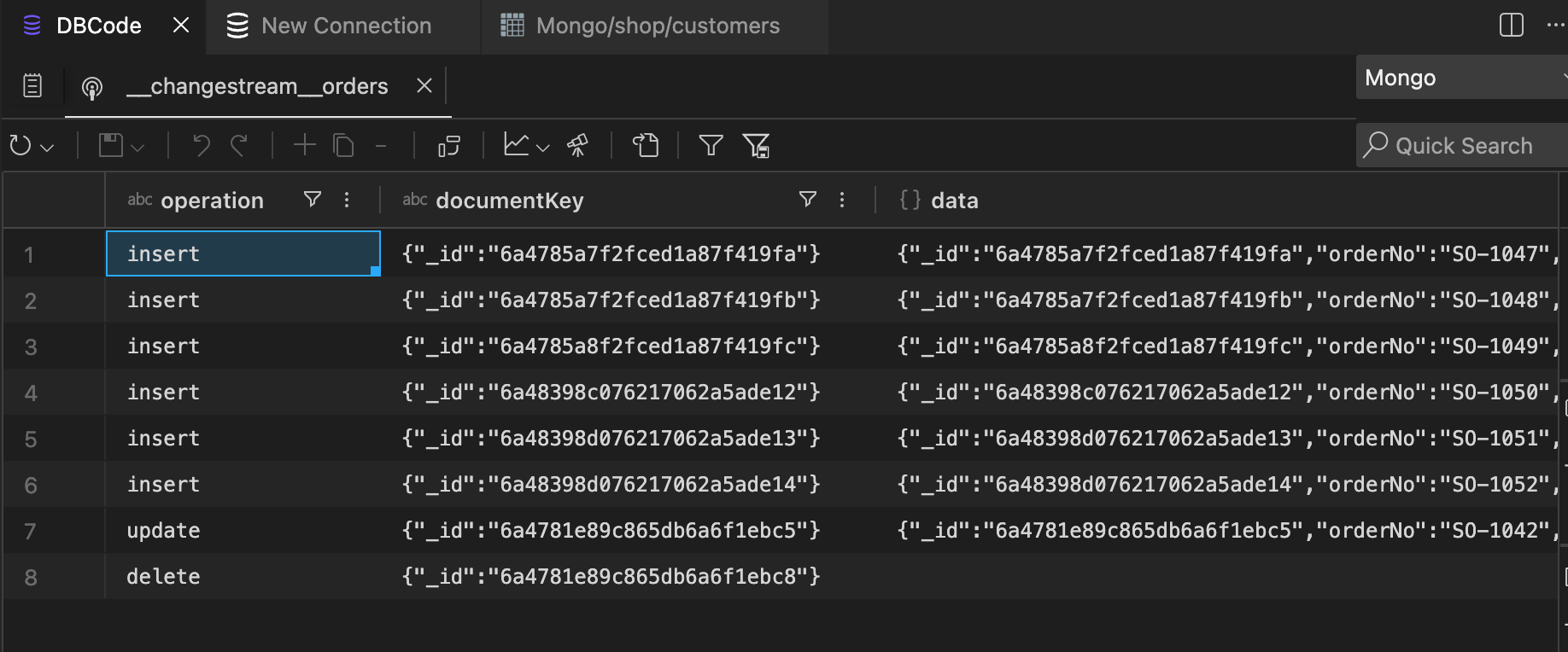Click the save changes disk icon
Image resolution: width=1568 pixels, height=652 pixels.
(x=110, y=145)
